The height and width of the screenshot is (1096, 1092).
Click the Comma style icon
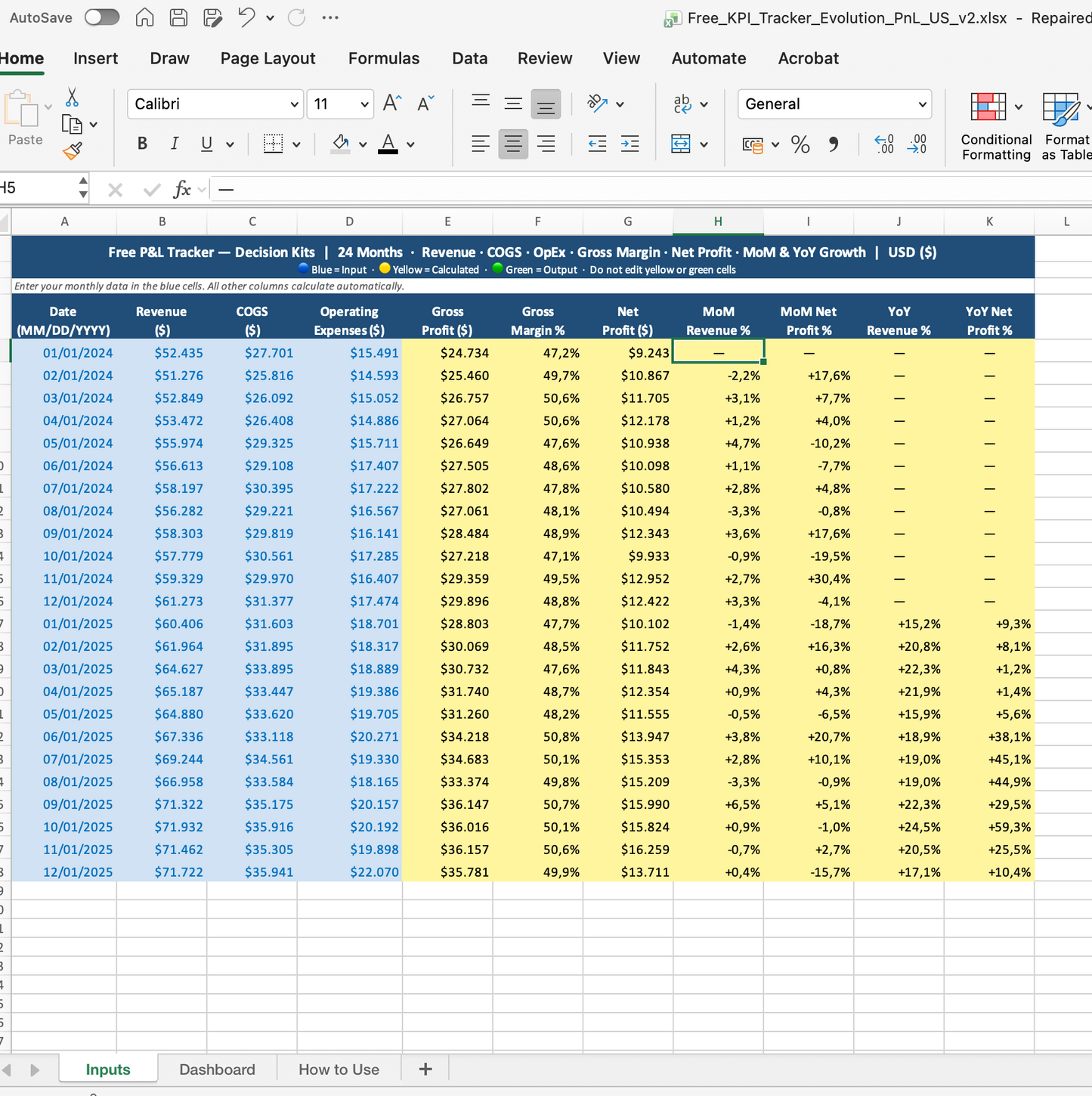click(834, 145)
